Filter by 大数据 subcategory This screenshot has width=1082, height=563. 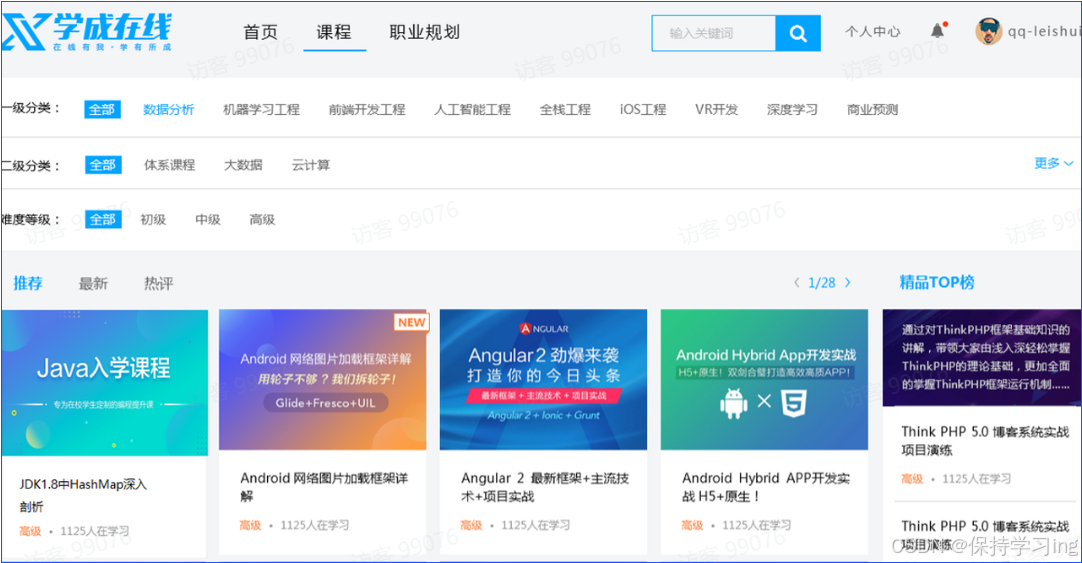243,165
